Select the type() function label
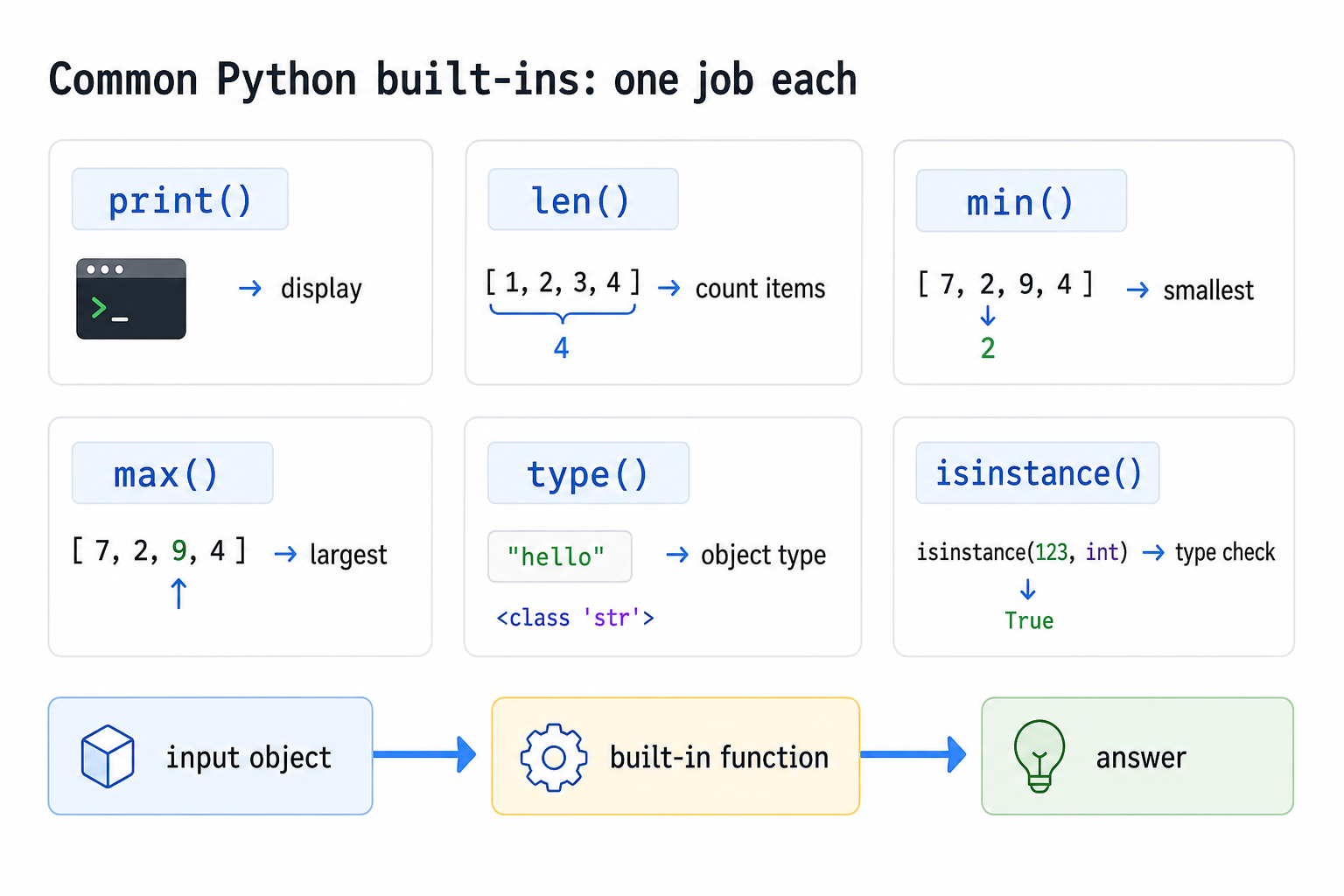1344x896 pixels. [x=588, y=473]
